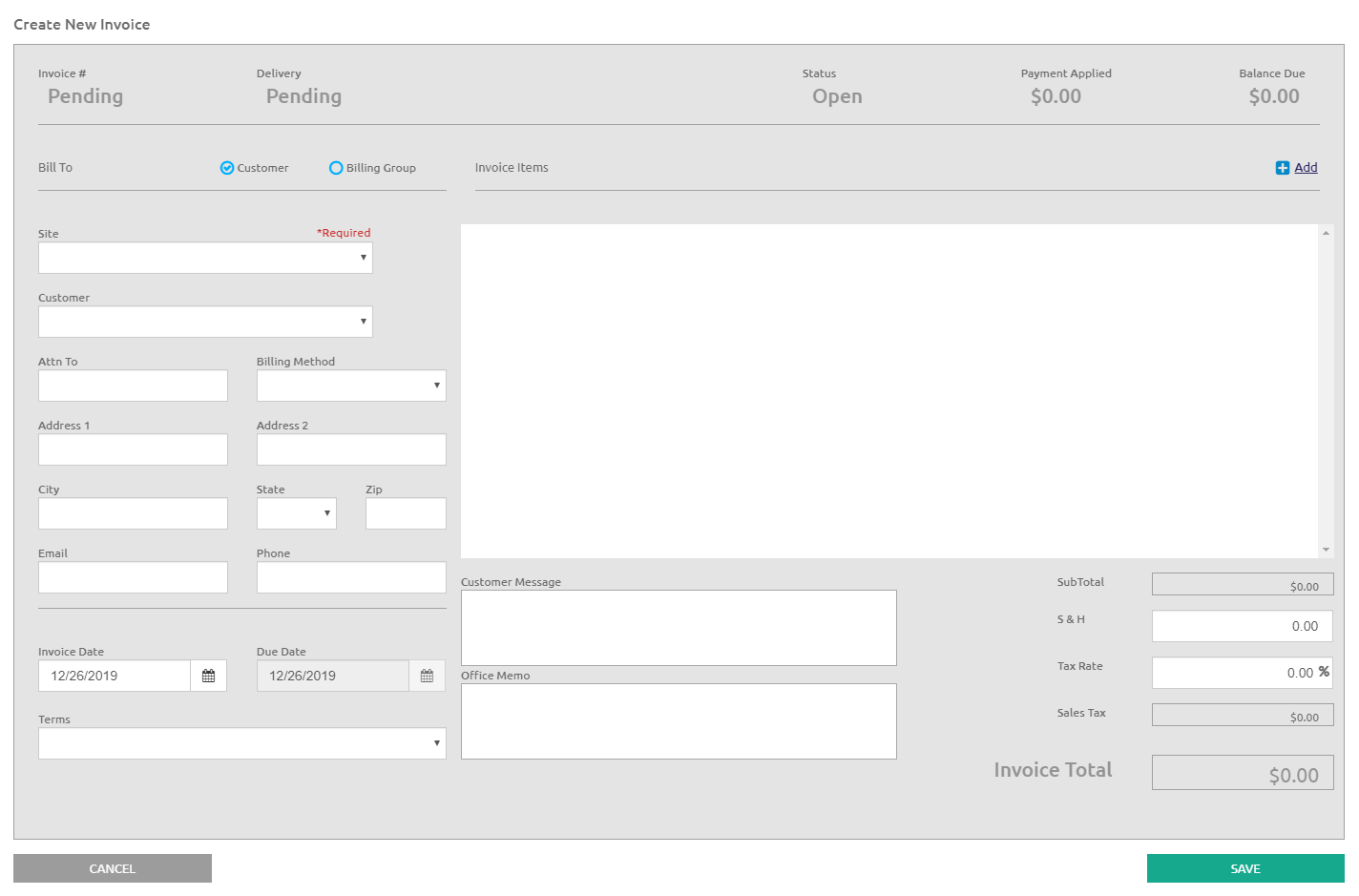This screenshot has width=1359, height=896.
Task: Click the CANCEL button
Action: click(x=112, y=868)
